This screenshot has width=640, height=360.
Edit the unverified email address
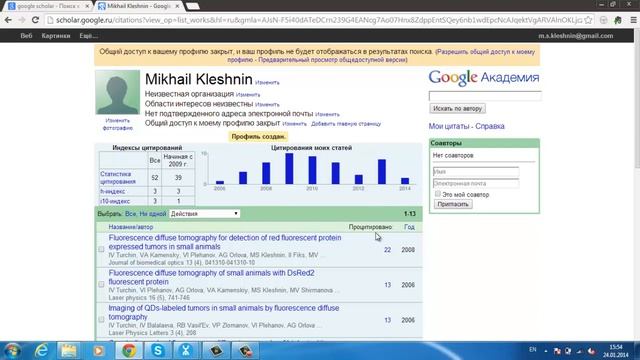pos(327,114)
